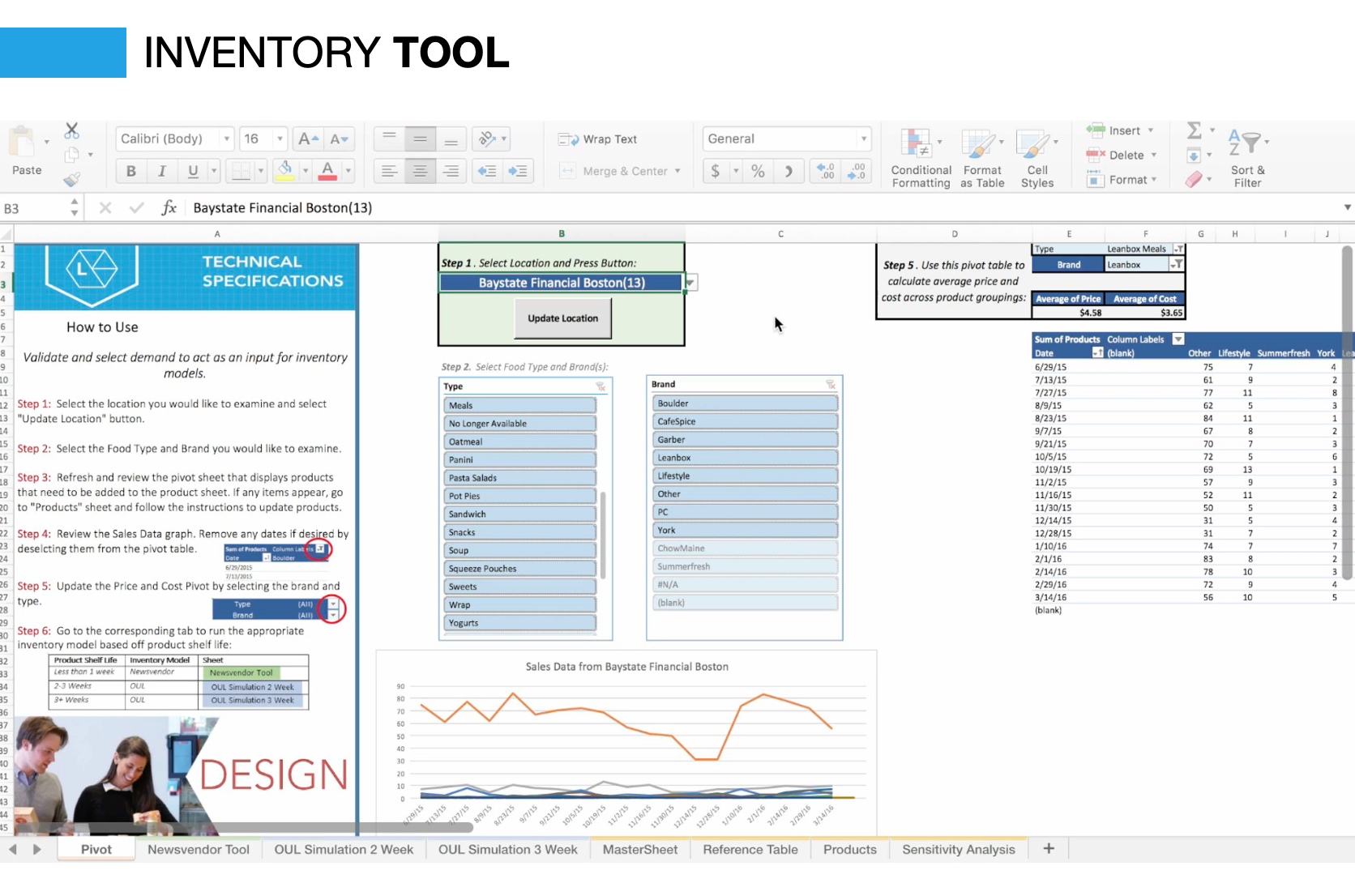Click the Cut scissors icon
Viewport: 1355px width, 896px height.
[72, 130]
